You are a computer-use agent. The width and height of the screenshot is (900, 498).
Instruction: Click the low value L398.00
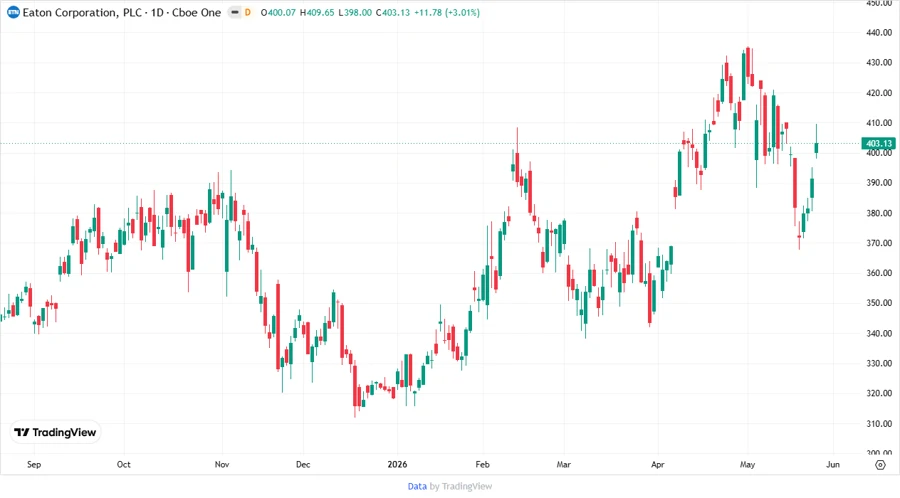pos(355,12)
